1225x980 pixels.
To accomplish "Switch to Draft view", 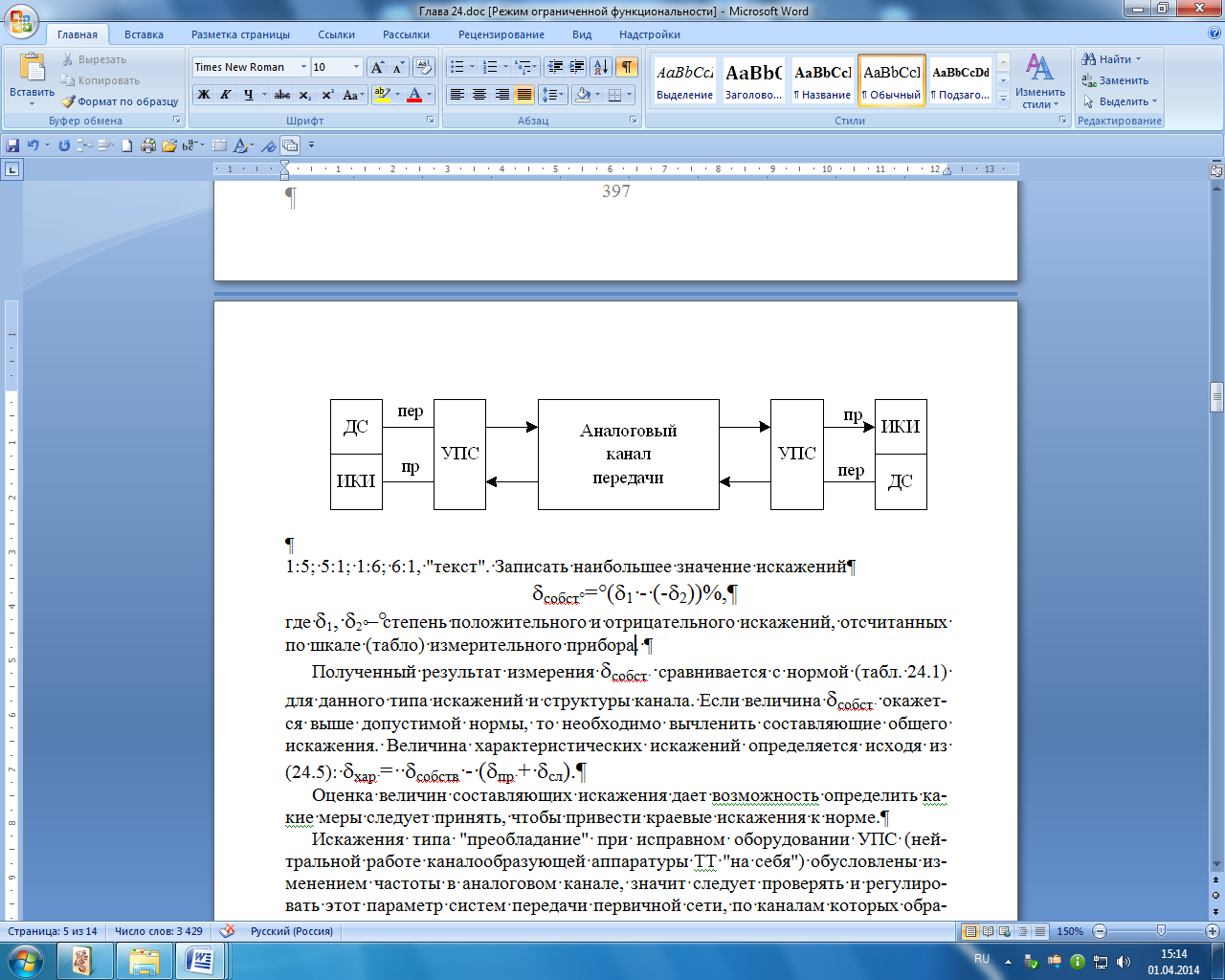I will coord(1040,931).
